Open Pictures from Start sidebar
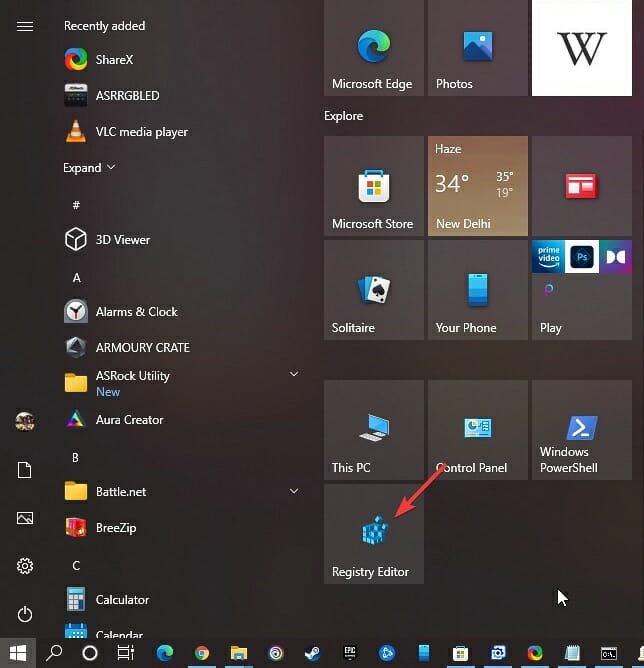This screenshot has height=668, width=644. pyautogui.click(x=25, y=518)
